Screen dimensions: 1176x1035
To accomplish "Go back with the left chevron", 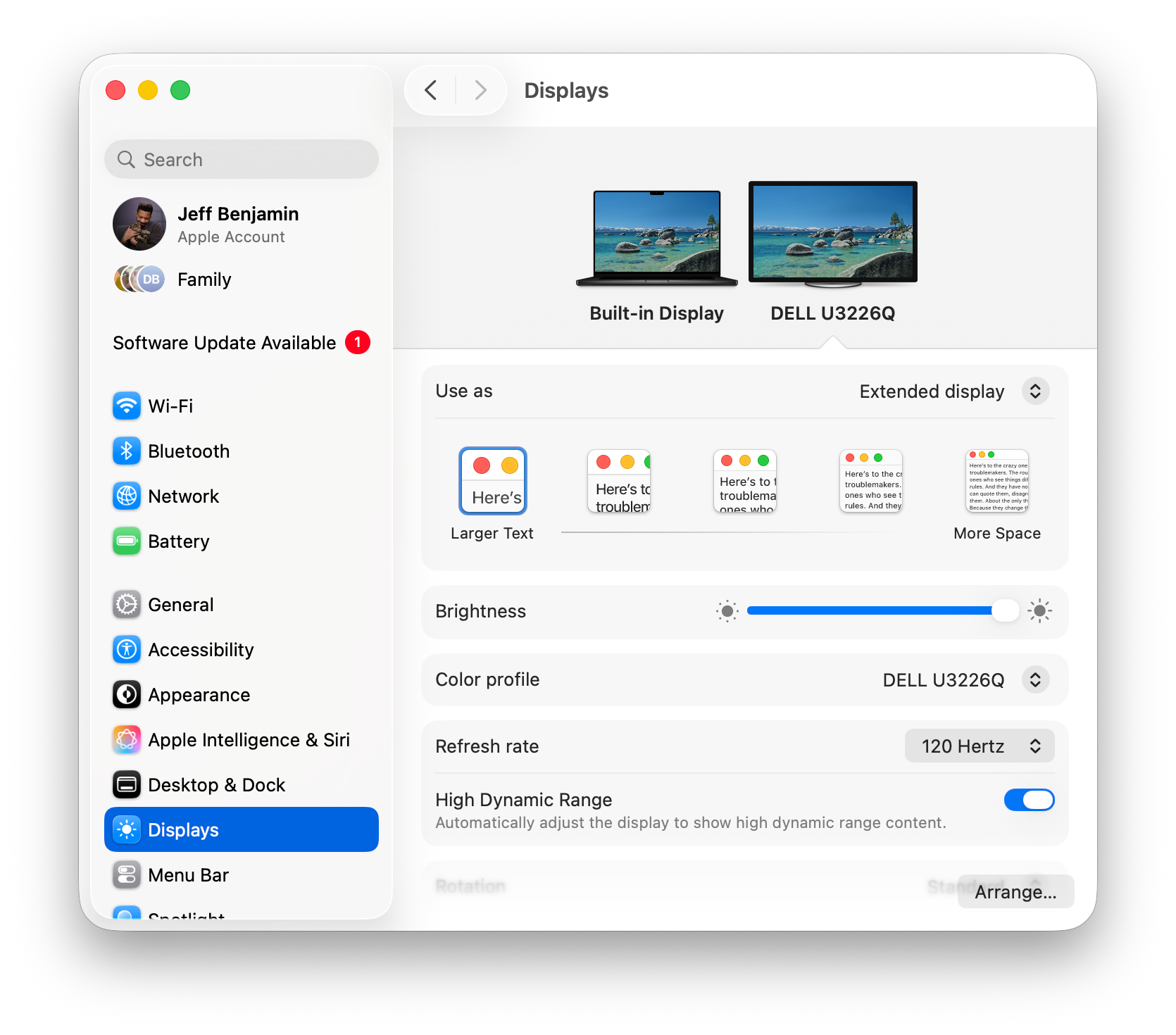I will coord(431,90).
